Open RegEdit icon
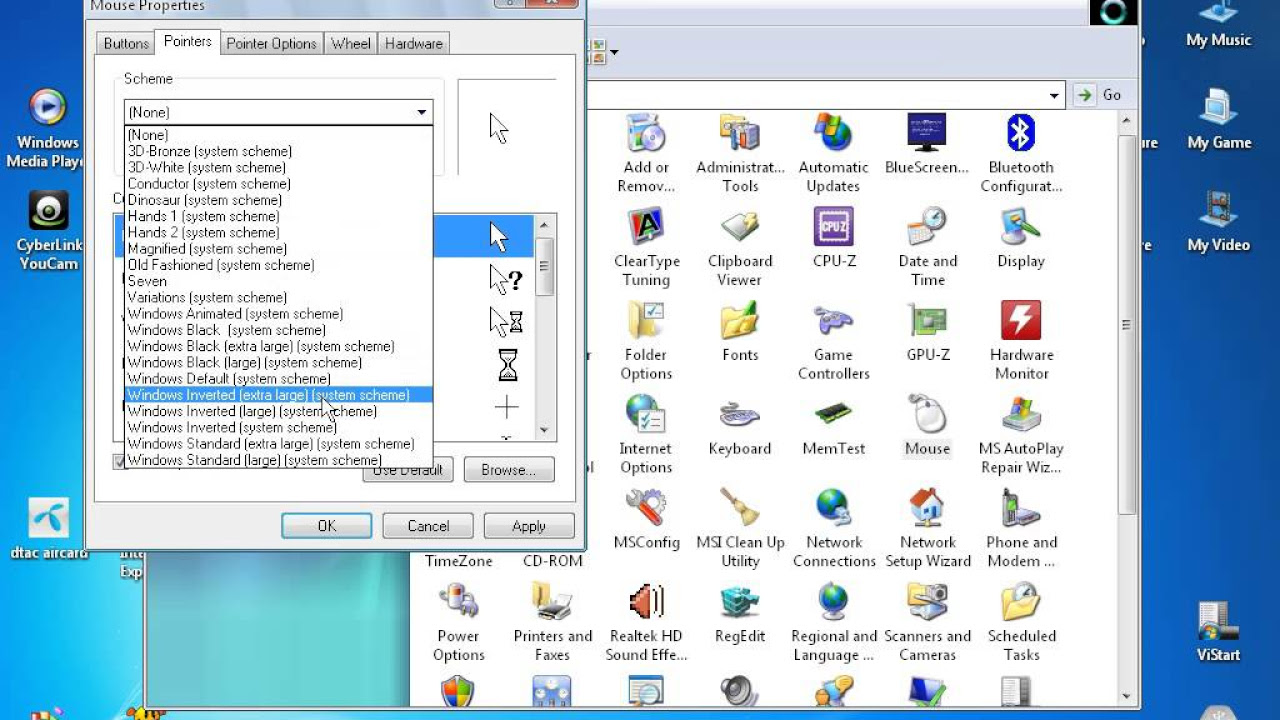 pyautogui.click(x=740, y=602)
